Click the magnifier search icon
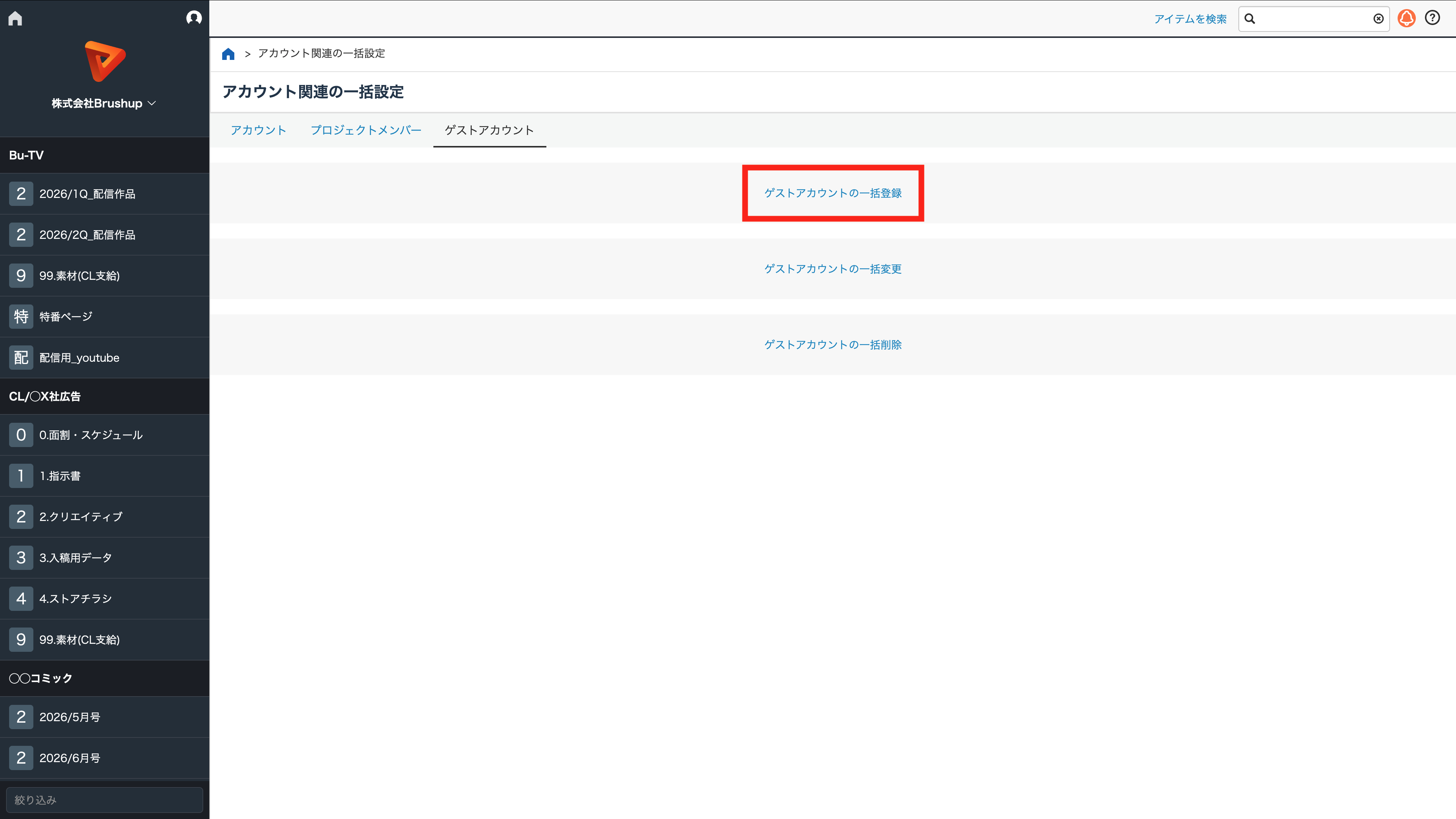Image resolution: width=1456 pixels, height=819 pixels. 1250,19
